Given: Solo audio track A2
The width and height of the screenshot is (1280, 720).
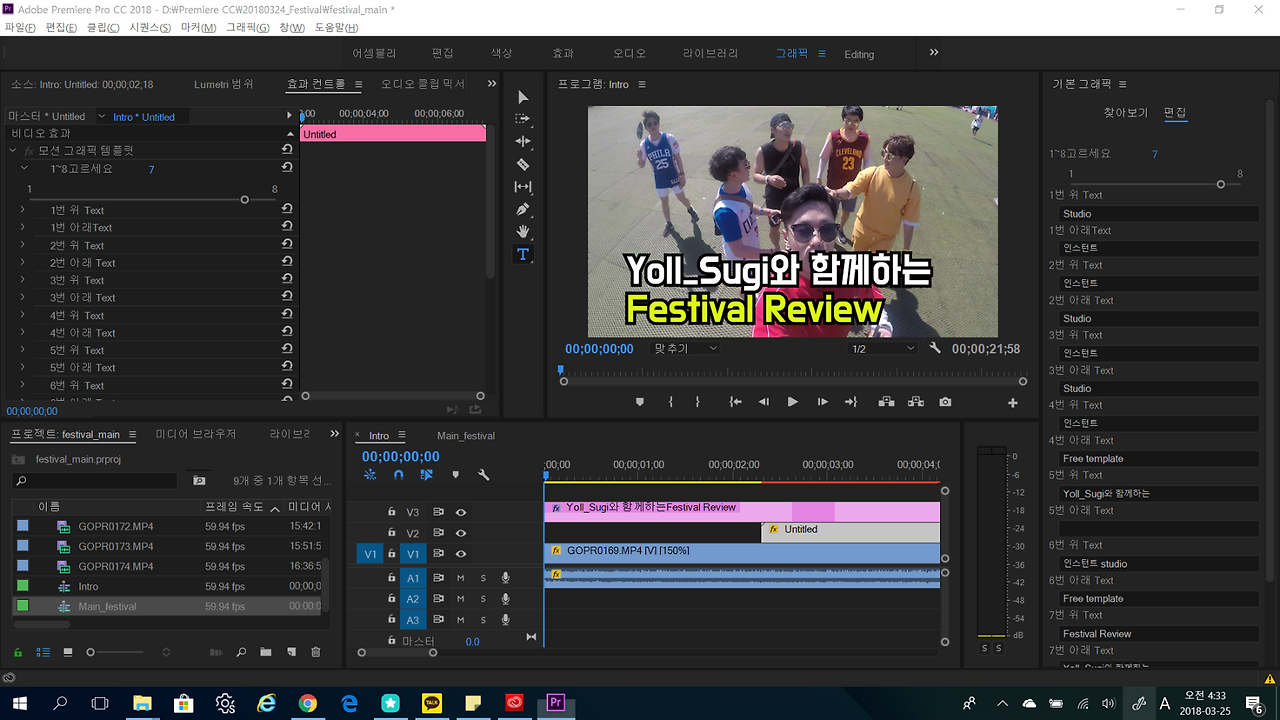Looking at the screenshot, I should 483,599.
